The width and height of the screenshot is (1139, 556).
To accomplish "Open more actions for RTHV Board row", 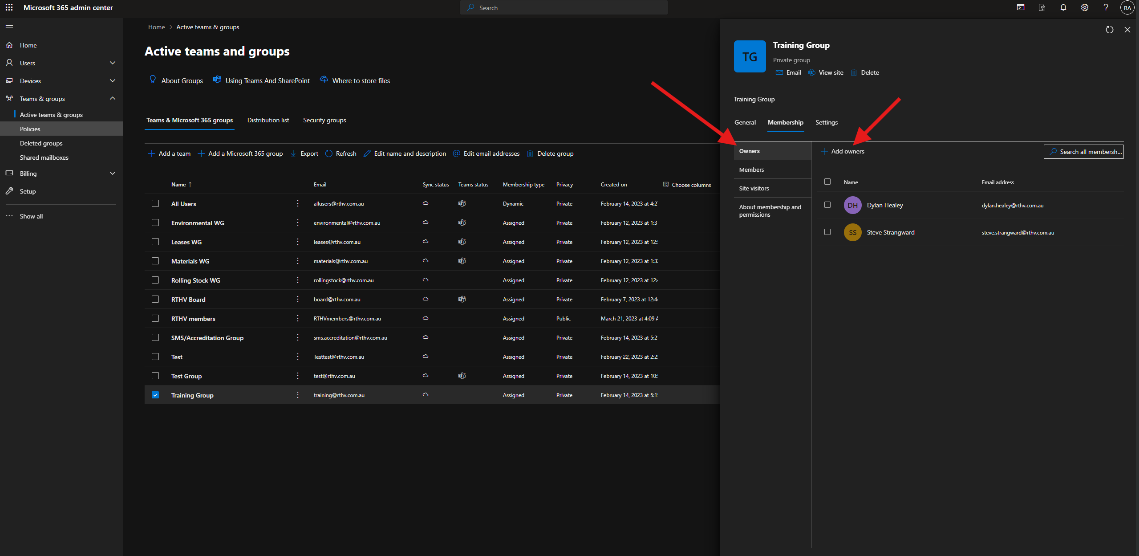I will (x=297, y=299).
